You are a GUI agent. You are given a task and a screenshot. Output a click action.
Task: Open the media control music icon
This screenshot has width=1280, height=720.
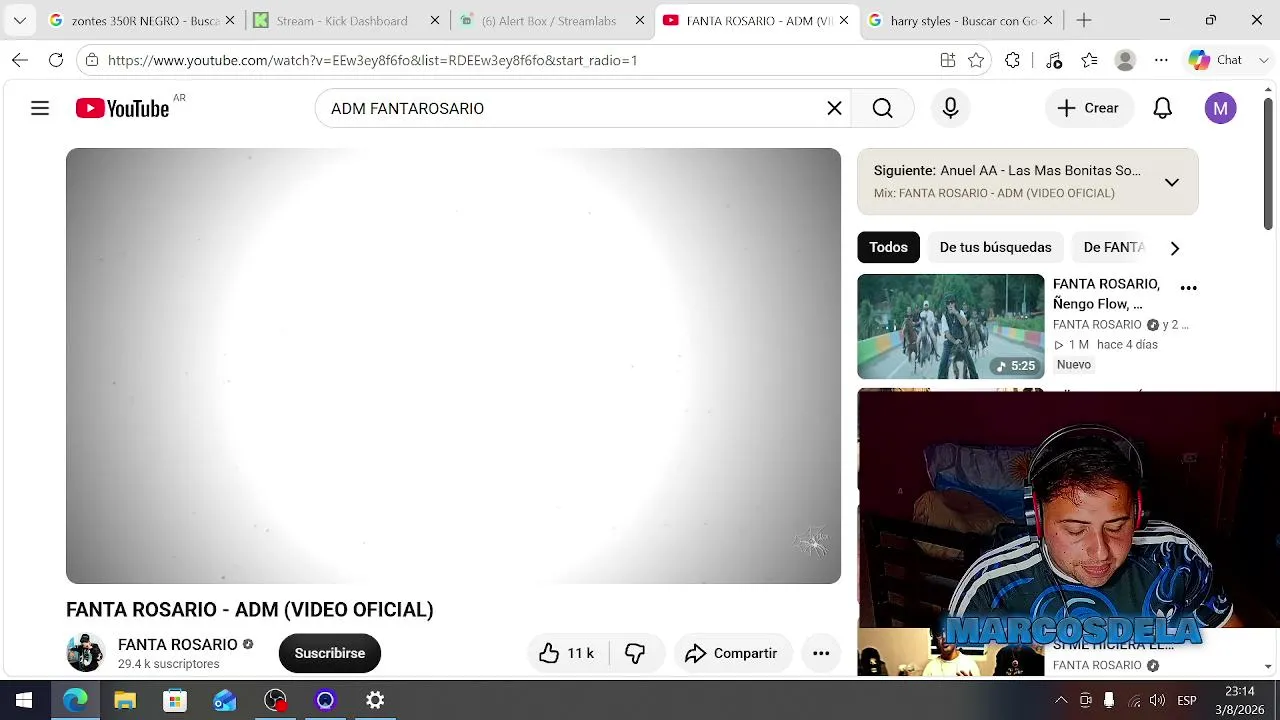(1053, 60)
